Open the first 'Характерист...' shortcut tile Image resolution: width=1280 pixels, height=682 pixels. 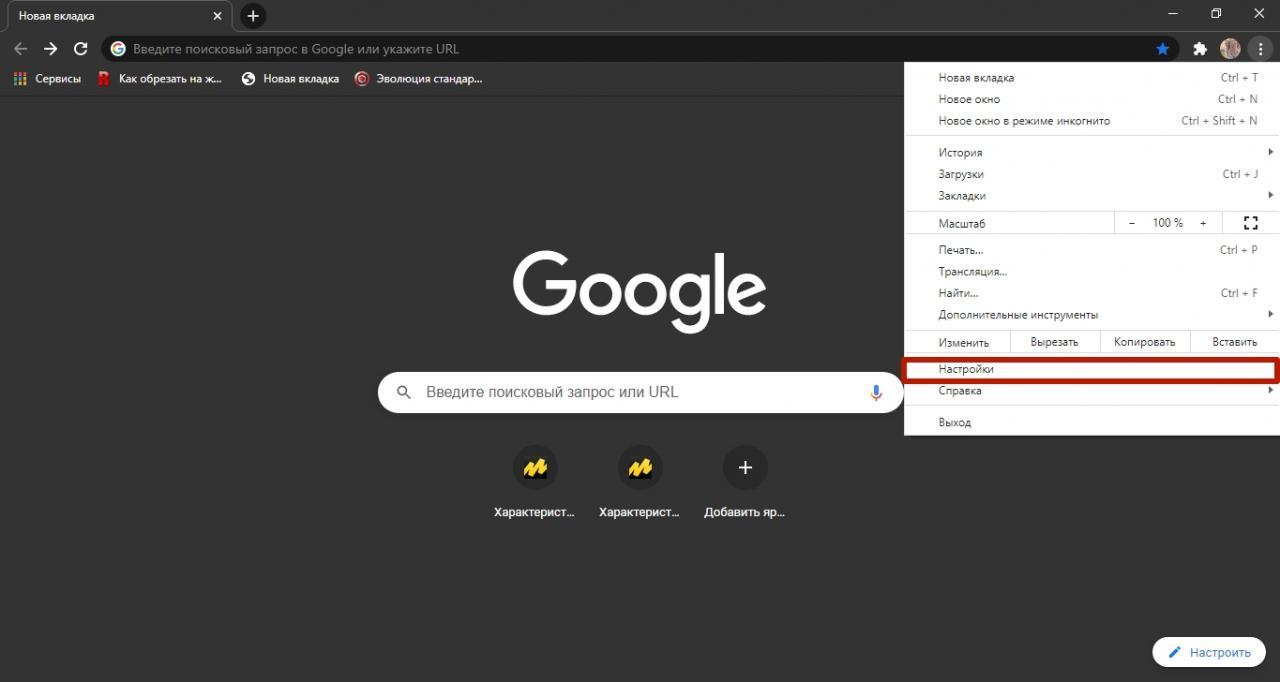coord(535,484)
